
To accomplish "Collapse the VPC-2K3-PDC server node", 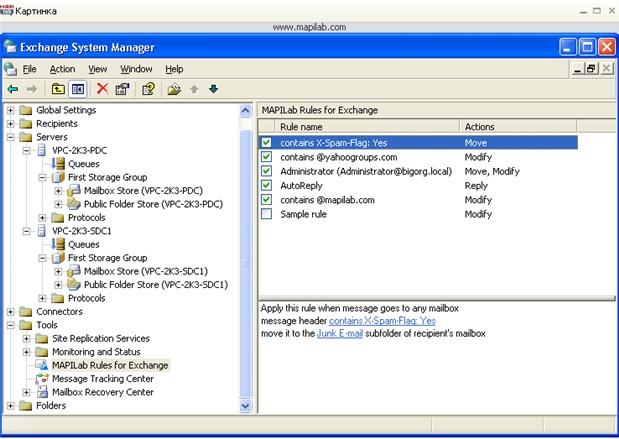I will 27,150.
